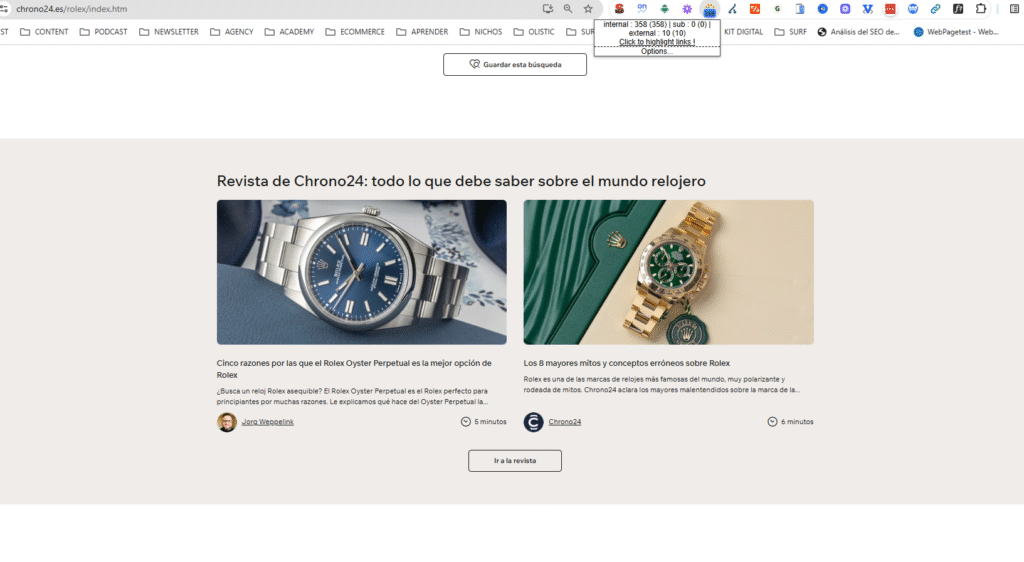The height and width of the screenshot is (562, 1024).
Task: Click the heart icon in Guardar esta búsqueda
Action: 475,65
